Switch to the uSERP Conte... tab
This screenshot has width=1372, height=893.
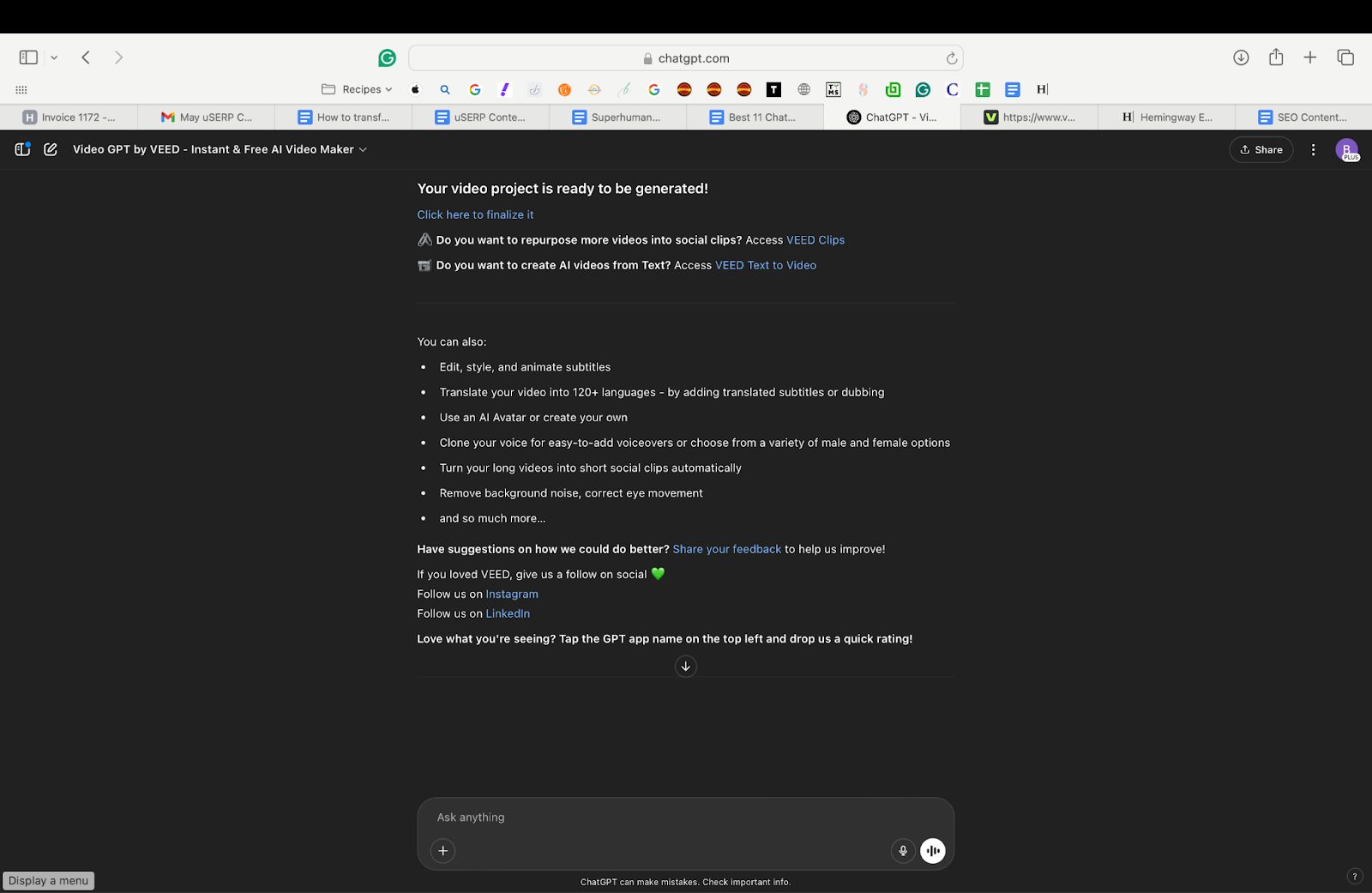(480, 118)
